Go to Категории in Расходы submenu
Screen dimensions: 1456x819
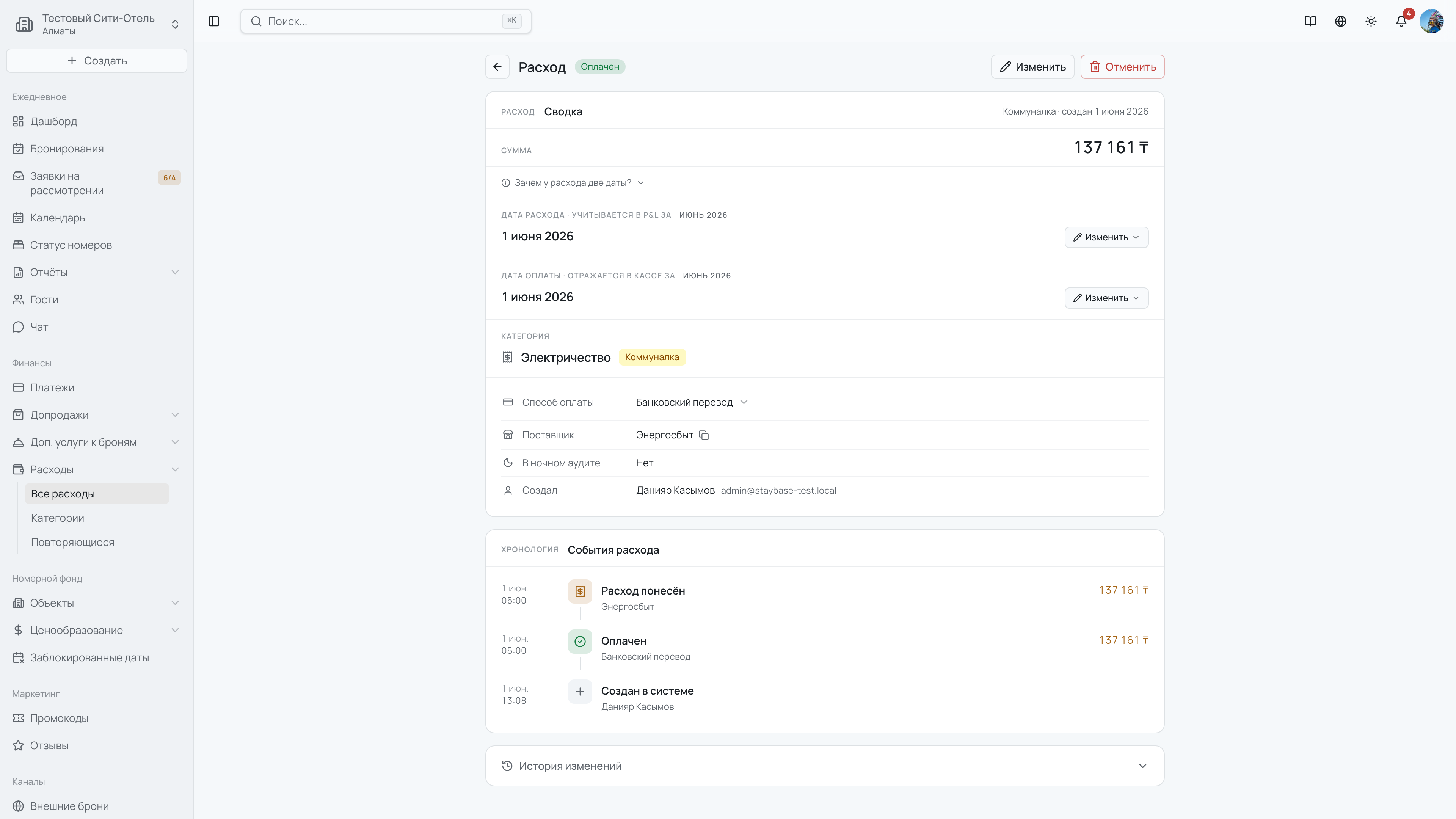57,518
